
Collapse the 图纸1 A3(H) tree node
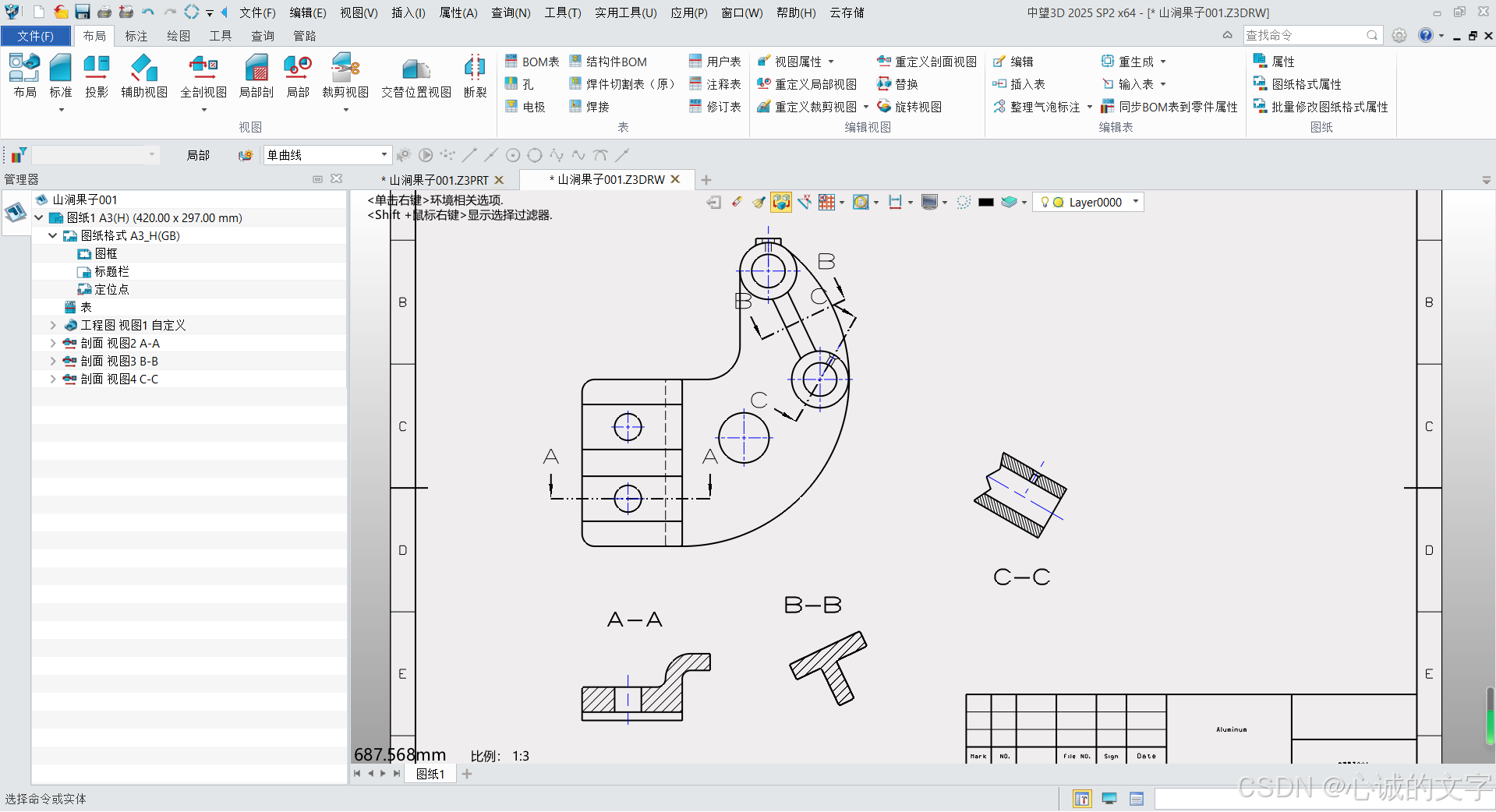point(39,217)
